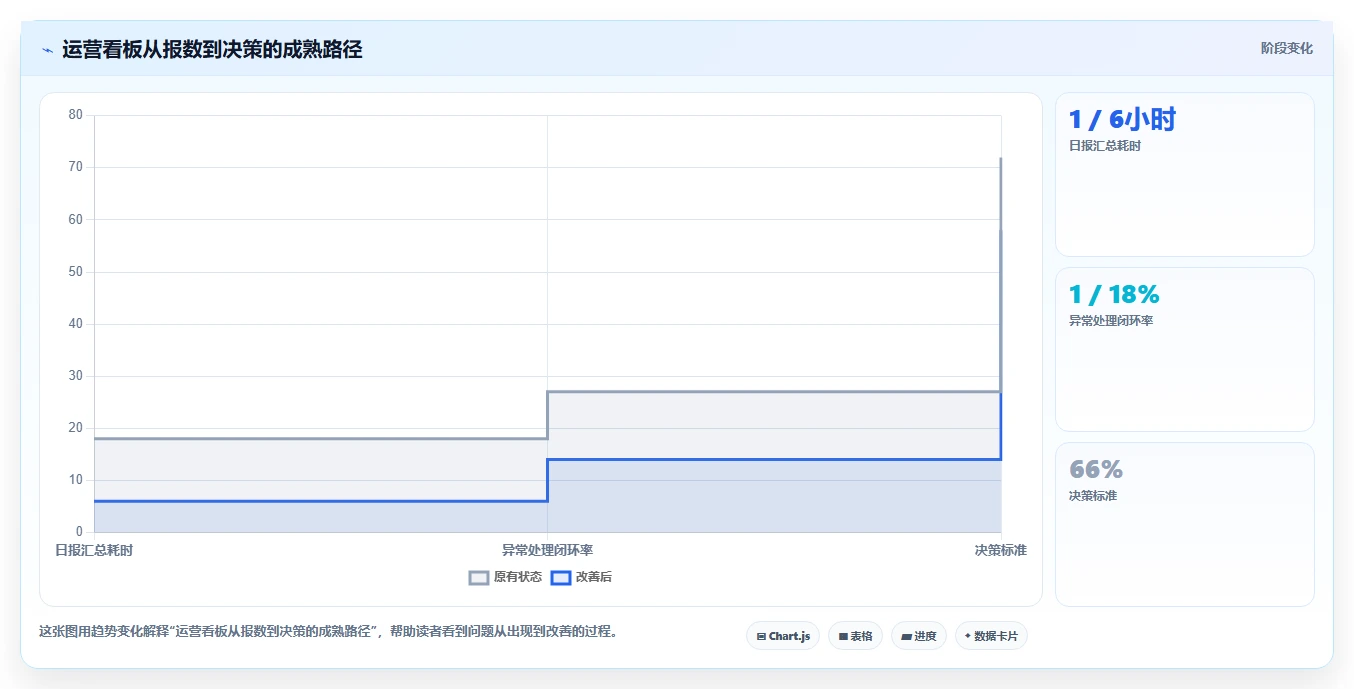Image resolution: width=1354 pixels, height=689 pixels.
Task: Click the y-axis value 40
Action: (75, 324)
